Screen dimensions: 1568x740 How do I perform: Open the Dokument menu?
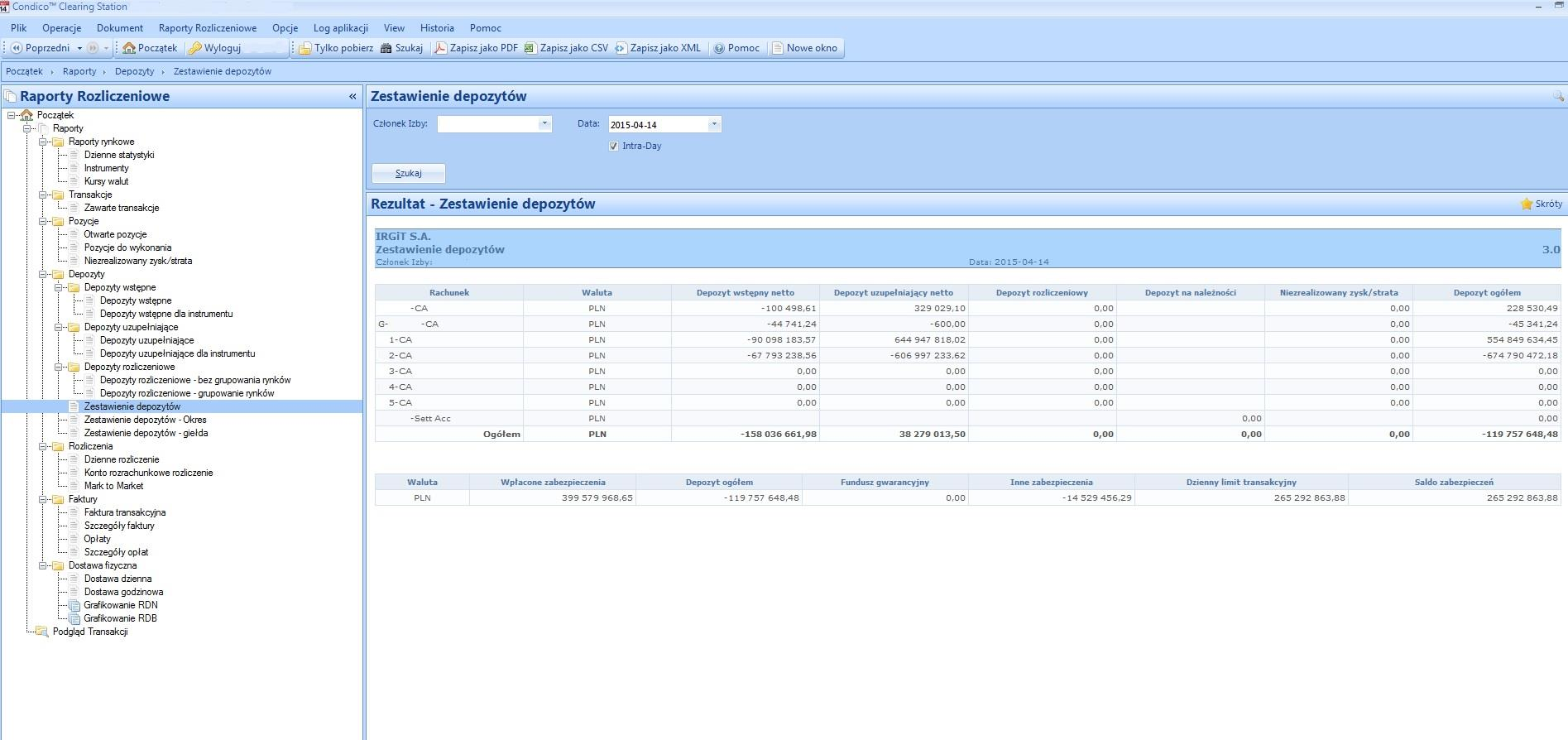point(120,28)
